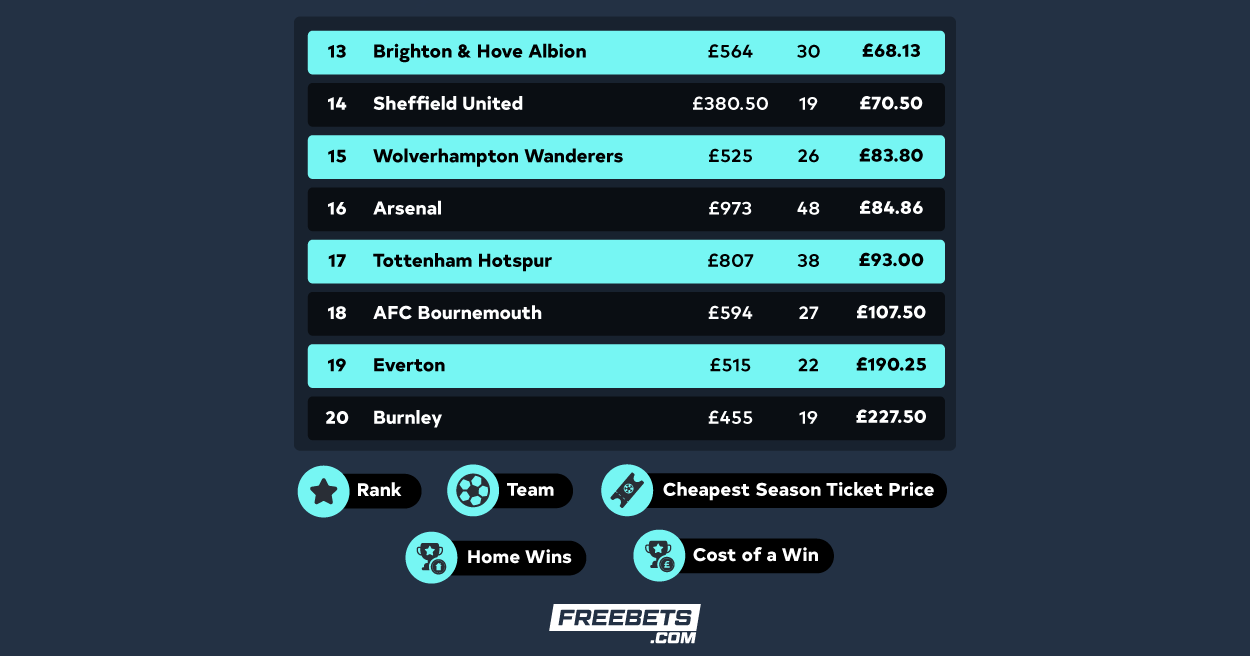Click Tottenham Hotspur's £93.00 cost value
The width and height of the screenshot is (1250, 656).
891,260
